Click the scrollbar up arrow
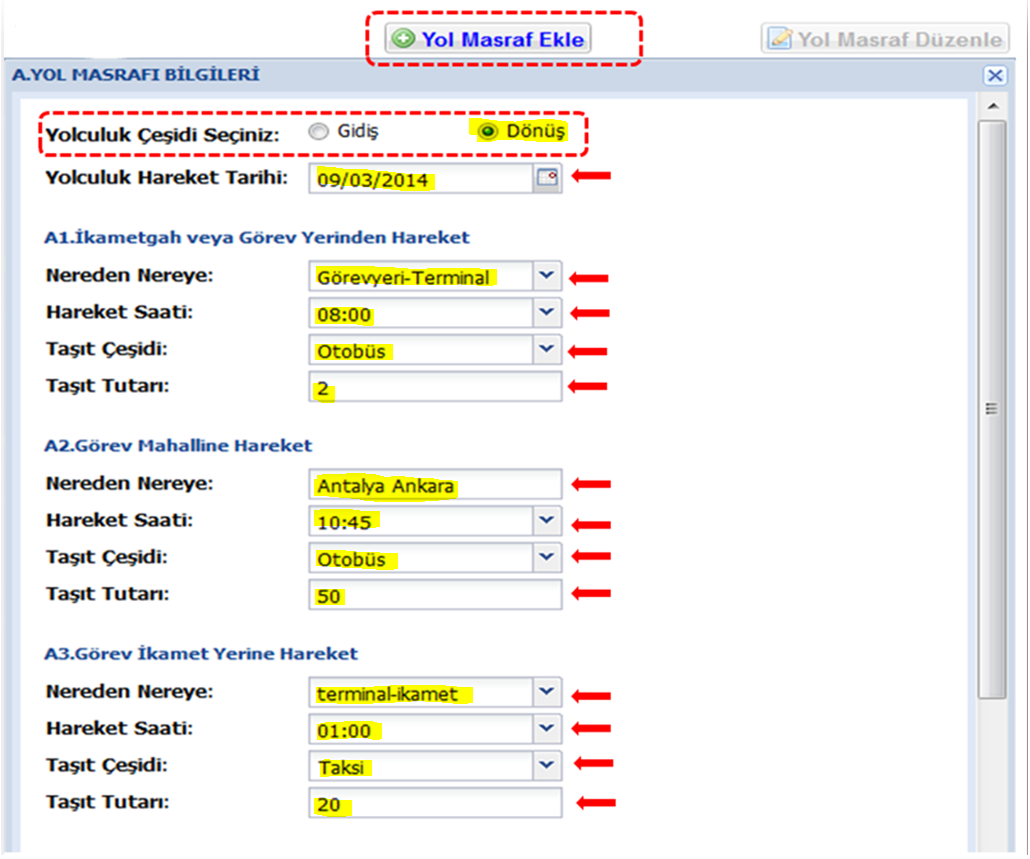 [993, 106]
